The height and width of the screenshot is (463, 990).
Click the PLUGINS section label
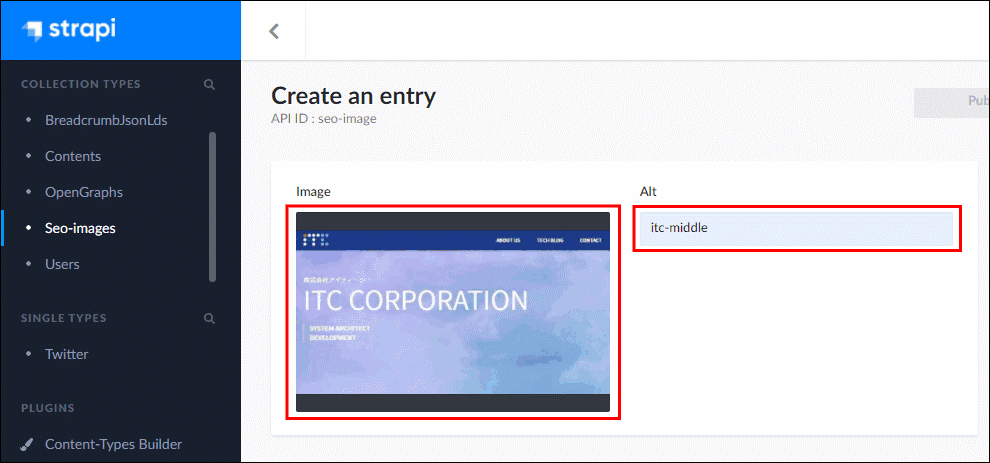pyautogui.click(x=47, y=408)
